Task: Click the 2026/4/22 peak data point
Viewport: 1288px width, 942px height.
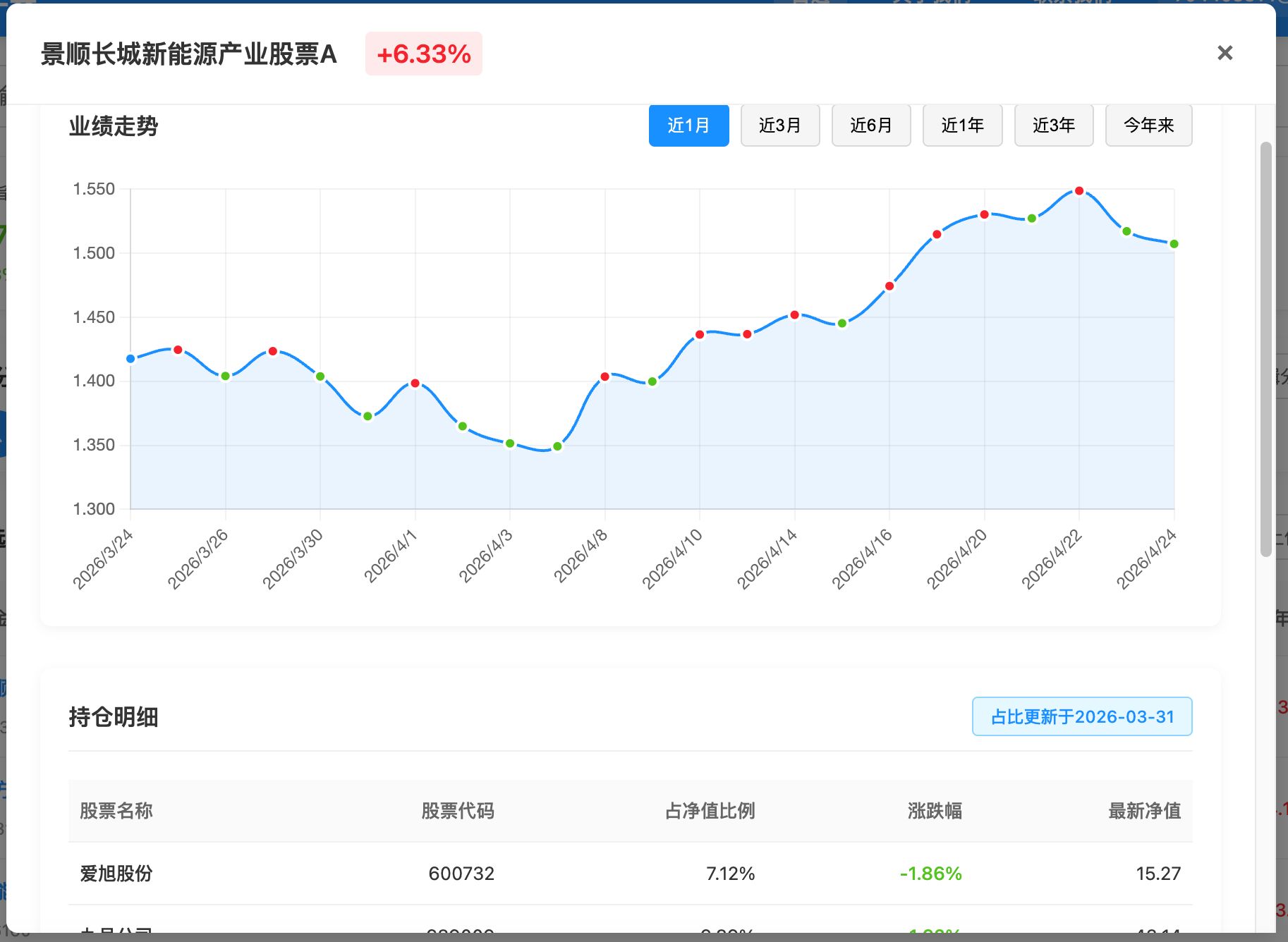Action: pyautogui.click(x=1079, y=191)
